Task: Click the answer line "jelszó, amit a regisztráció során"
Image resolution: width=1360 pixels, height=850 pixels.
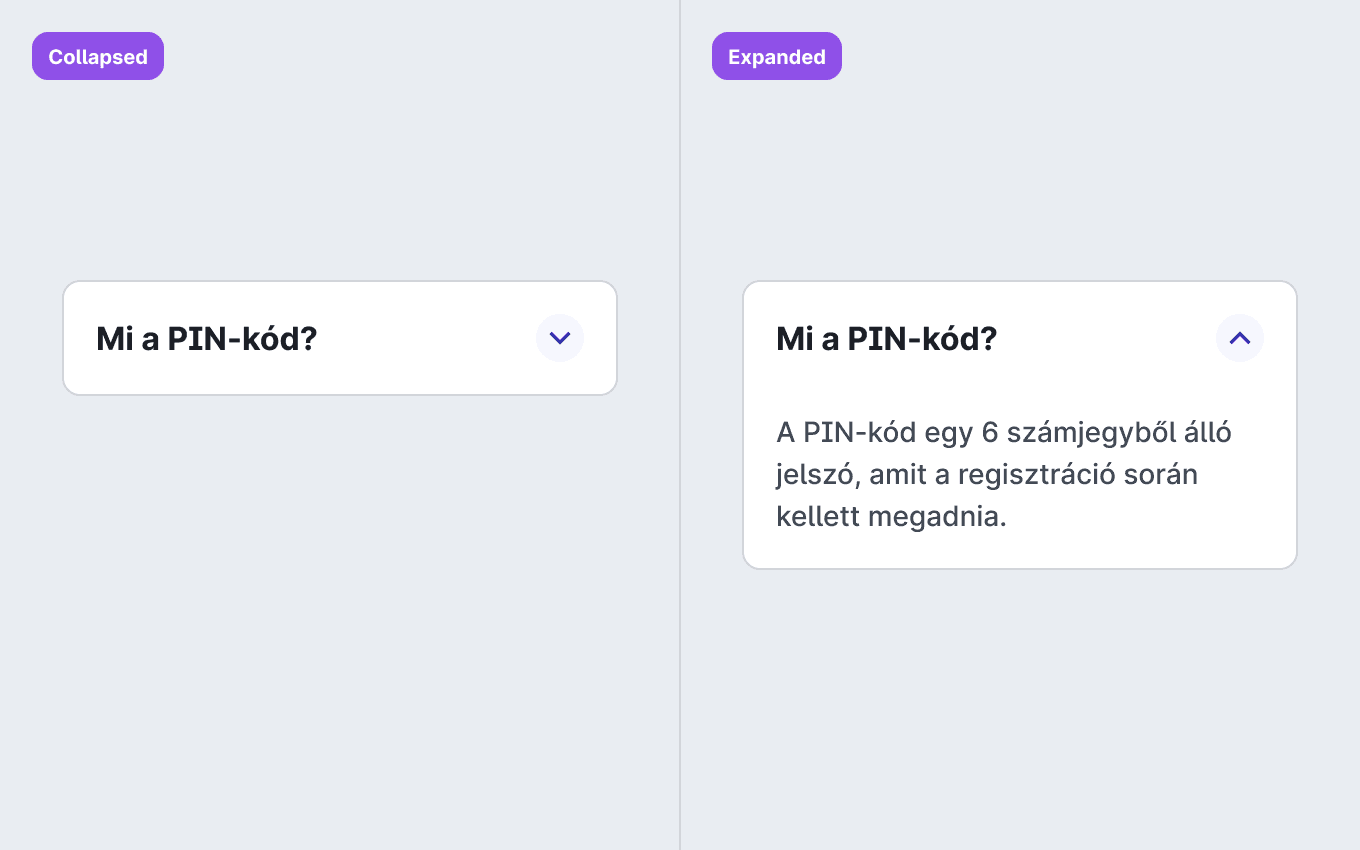Action: (x=987, y=475)
